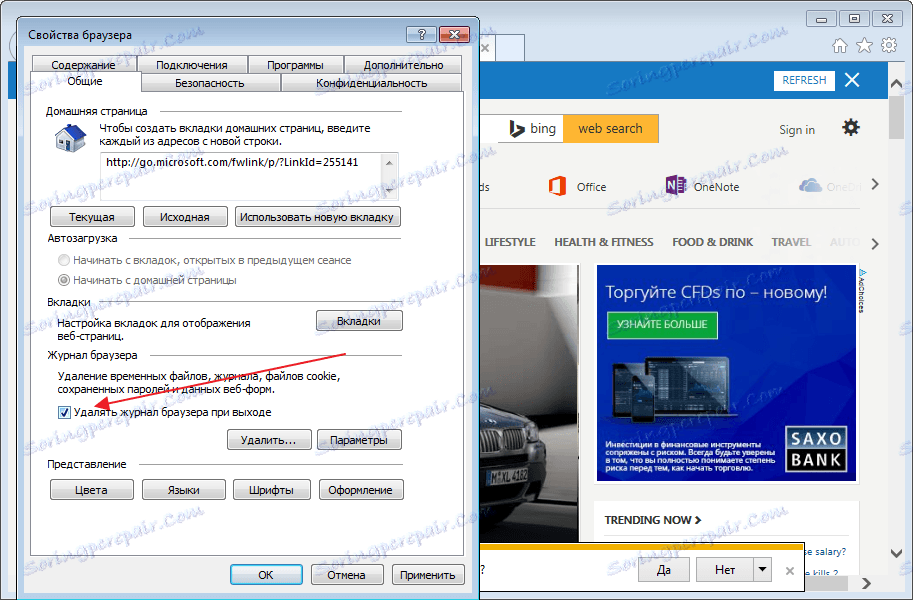This screenshot has height=600, width=913.
Task: Click the help question-mark button in dialog title
Action: coord(422,34)
